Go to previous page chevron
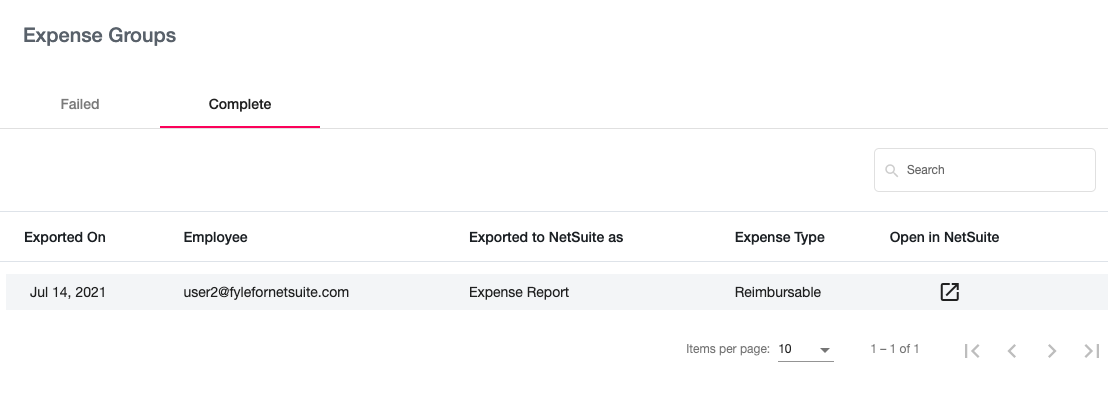The width and height of the screenshot is (1108, 406). [1012, 350]
